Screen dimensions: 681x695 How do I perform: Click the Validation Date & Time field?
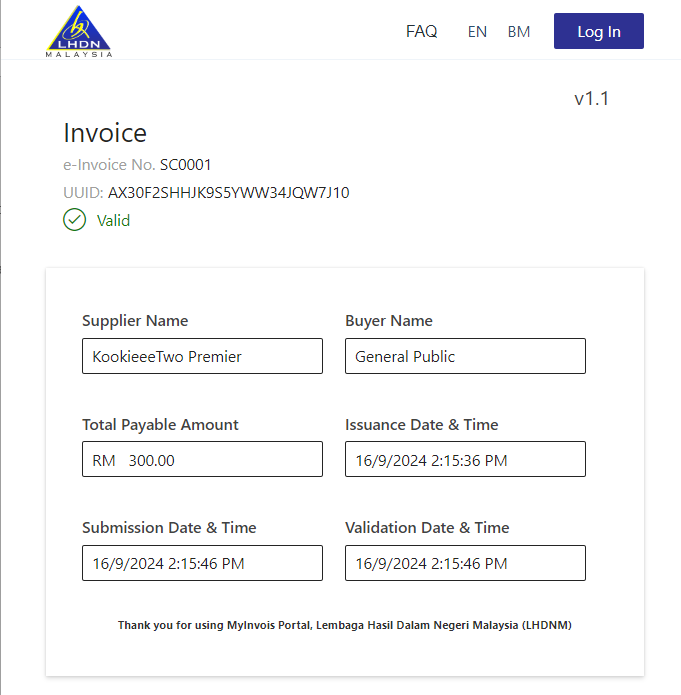465,563
